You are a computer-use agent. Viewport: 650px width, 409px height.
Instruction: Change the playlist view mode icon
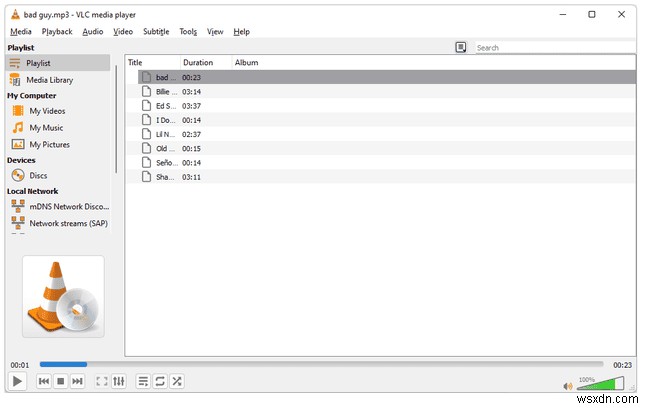[x=461, y=47]
